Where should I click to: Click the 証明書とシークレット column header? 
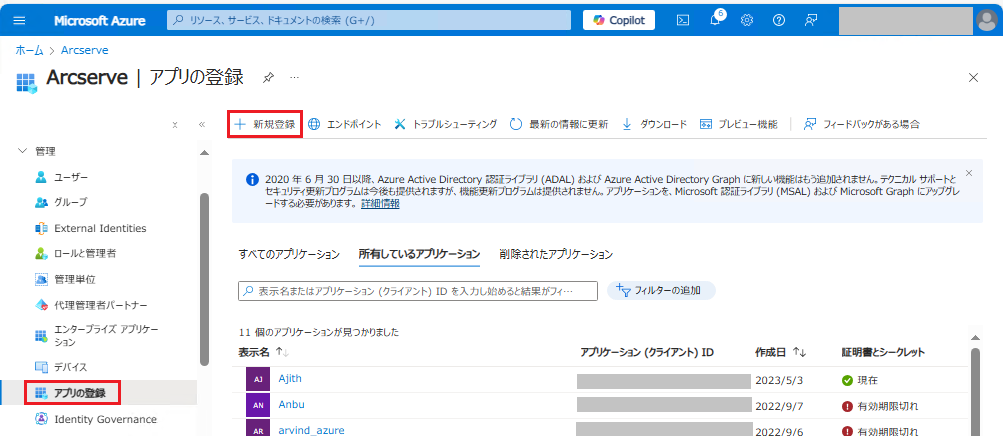click(x=883, y=352)
